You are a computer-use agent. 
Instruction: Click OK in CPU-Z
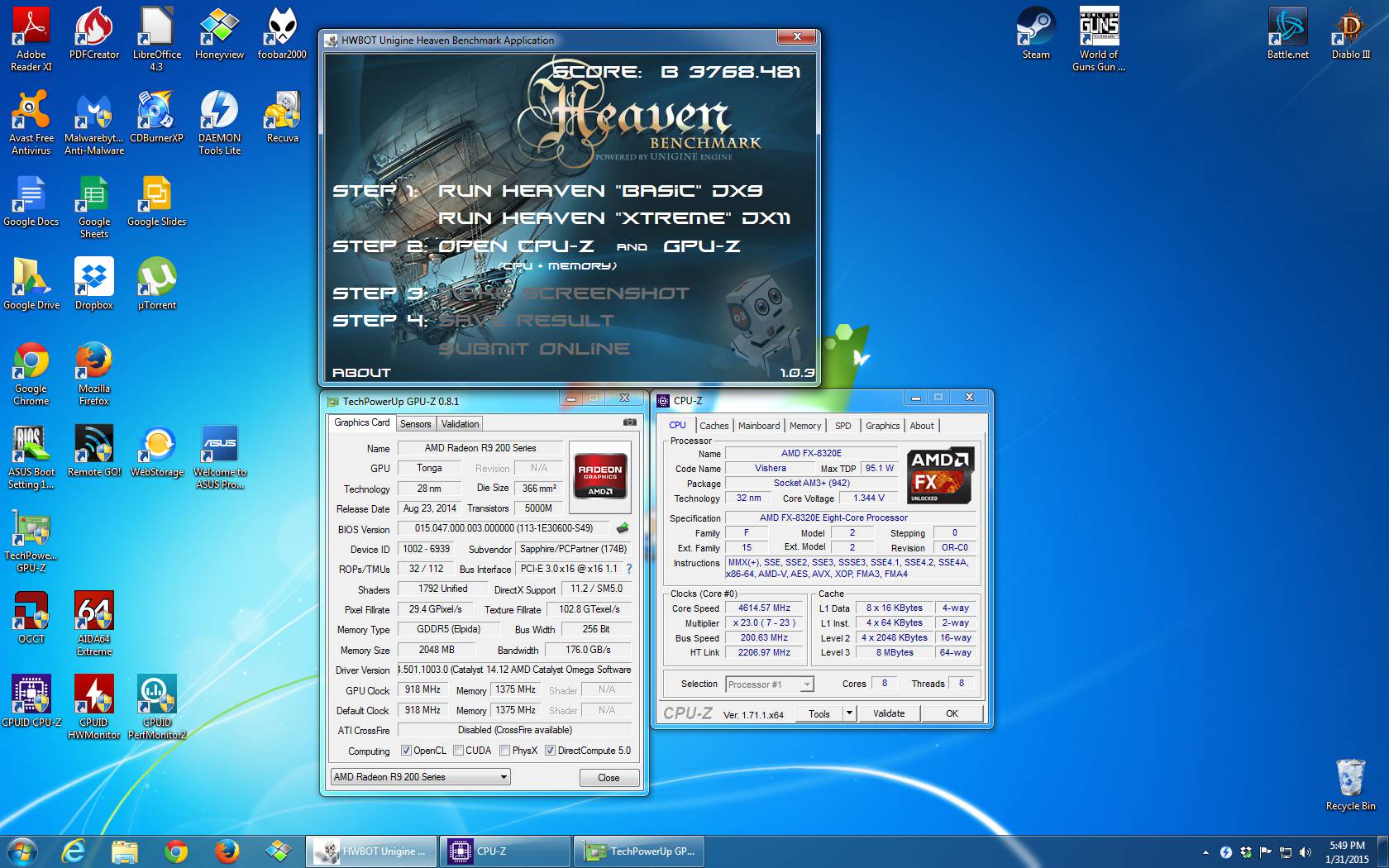point(952,713)
